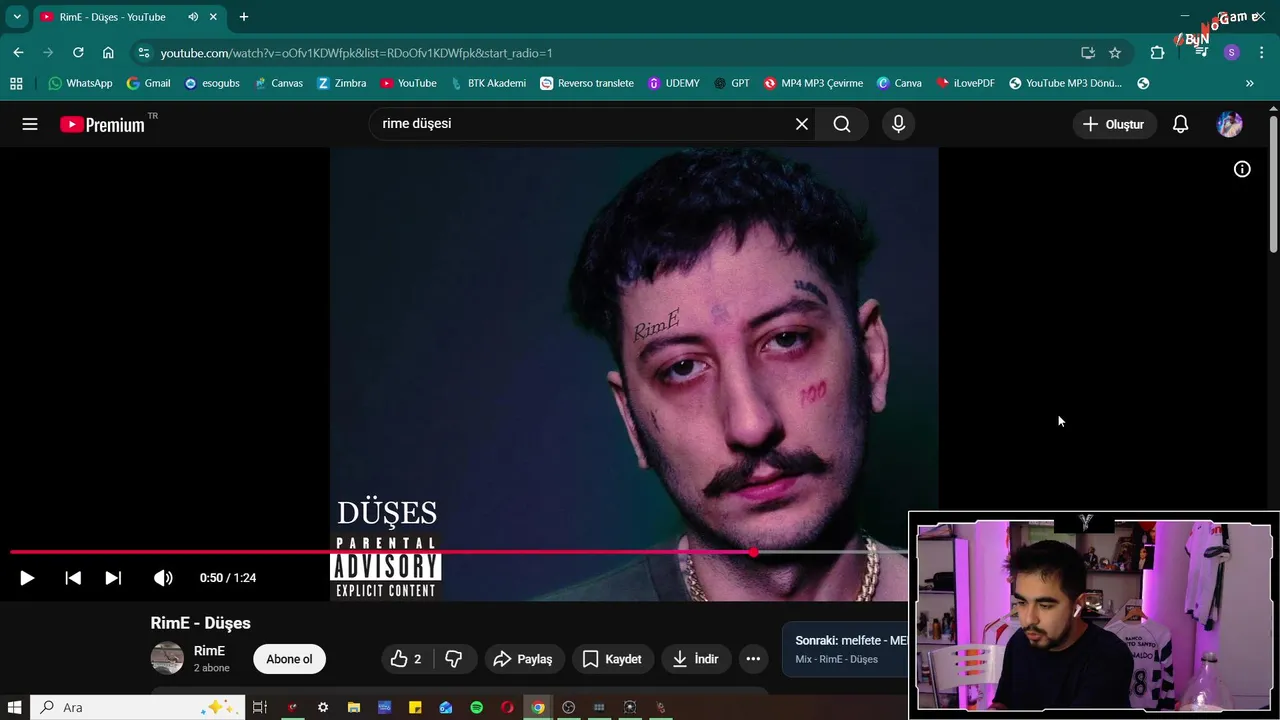
Task: Download the video with İndir
Action: (x=697, y=659)
